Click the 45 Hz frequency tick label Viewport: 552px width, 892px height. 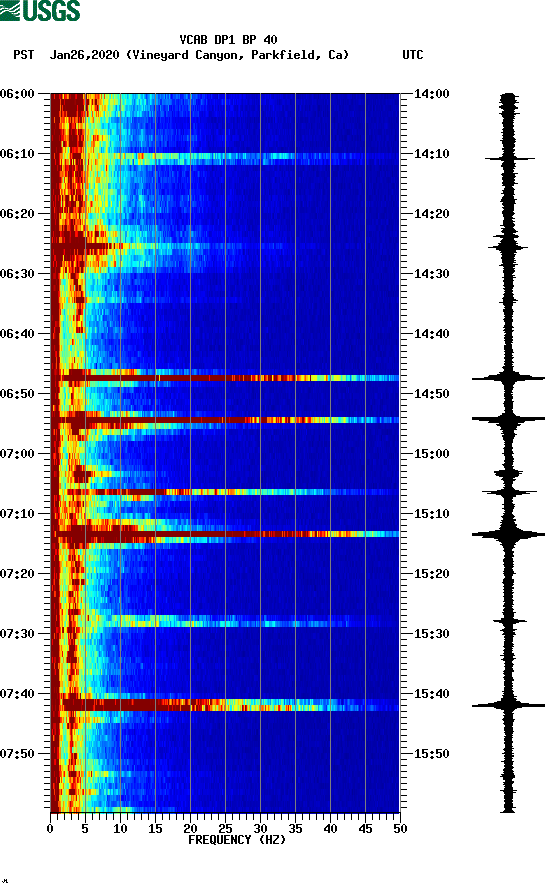(x=365, y=829)
